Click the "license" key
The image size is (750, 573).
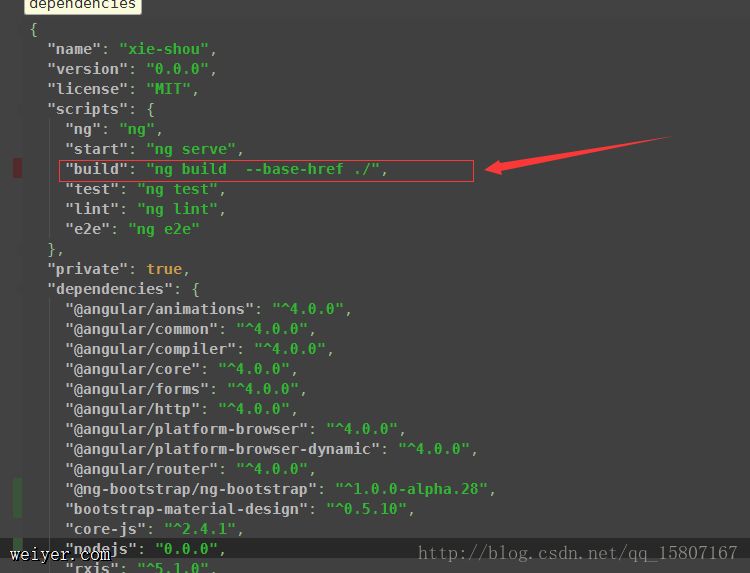88,89
